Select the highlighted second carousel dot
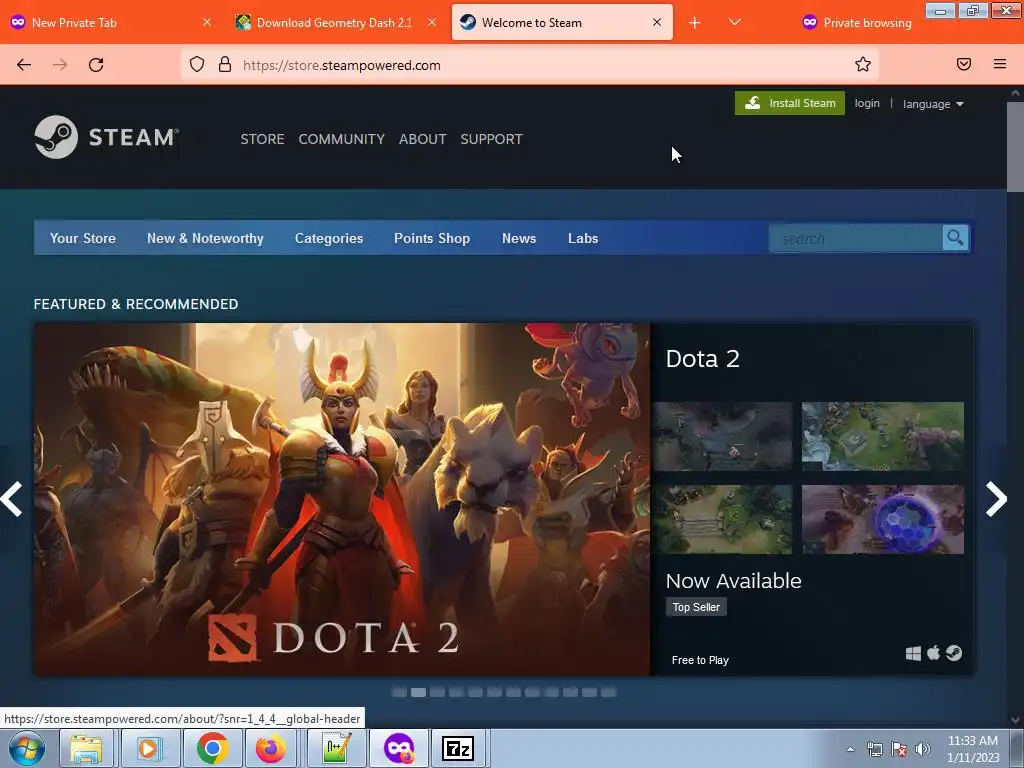 (x=418, y=692)
